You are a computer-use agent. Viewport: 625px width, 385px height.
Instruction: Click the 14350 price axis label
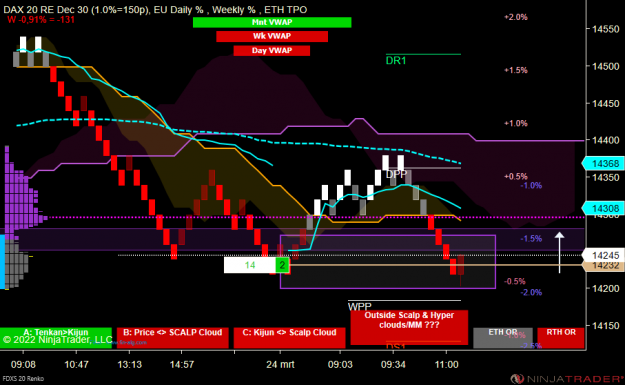(x=606, y=177)
